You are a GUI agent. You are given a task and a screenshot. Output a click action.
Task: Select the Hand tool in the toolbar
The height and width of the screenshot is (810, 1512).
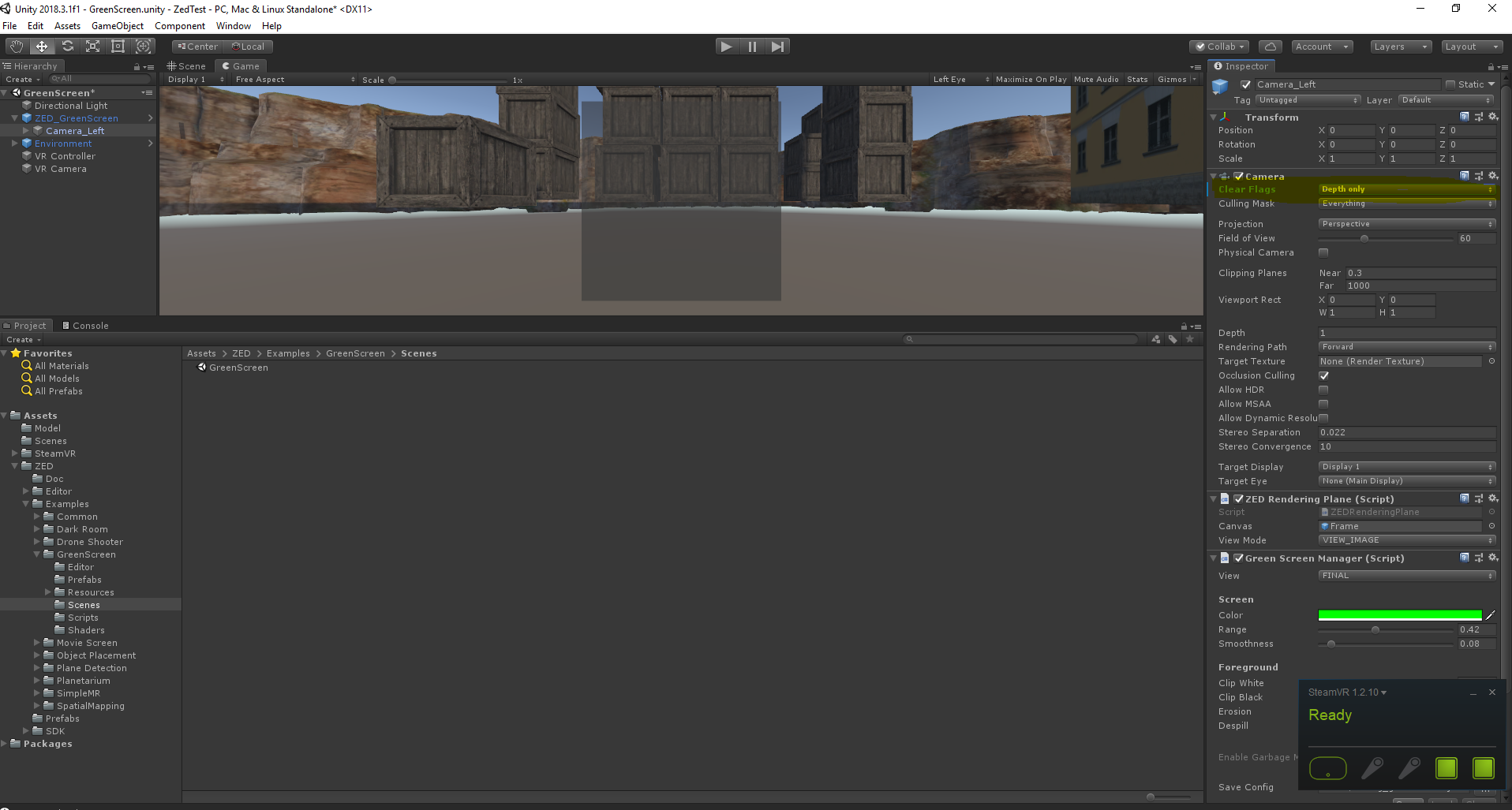coord(15,46)
